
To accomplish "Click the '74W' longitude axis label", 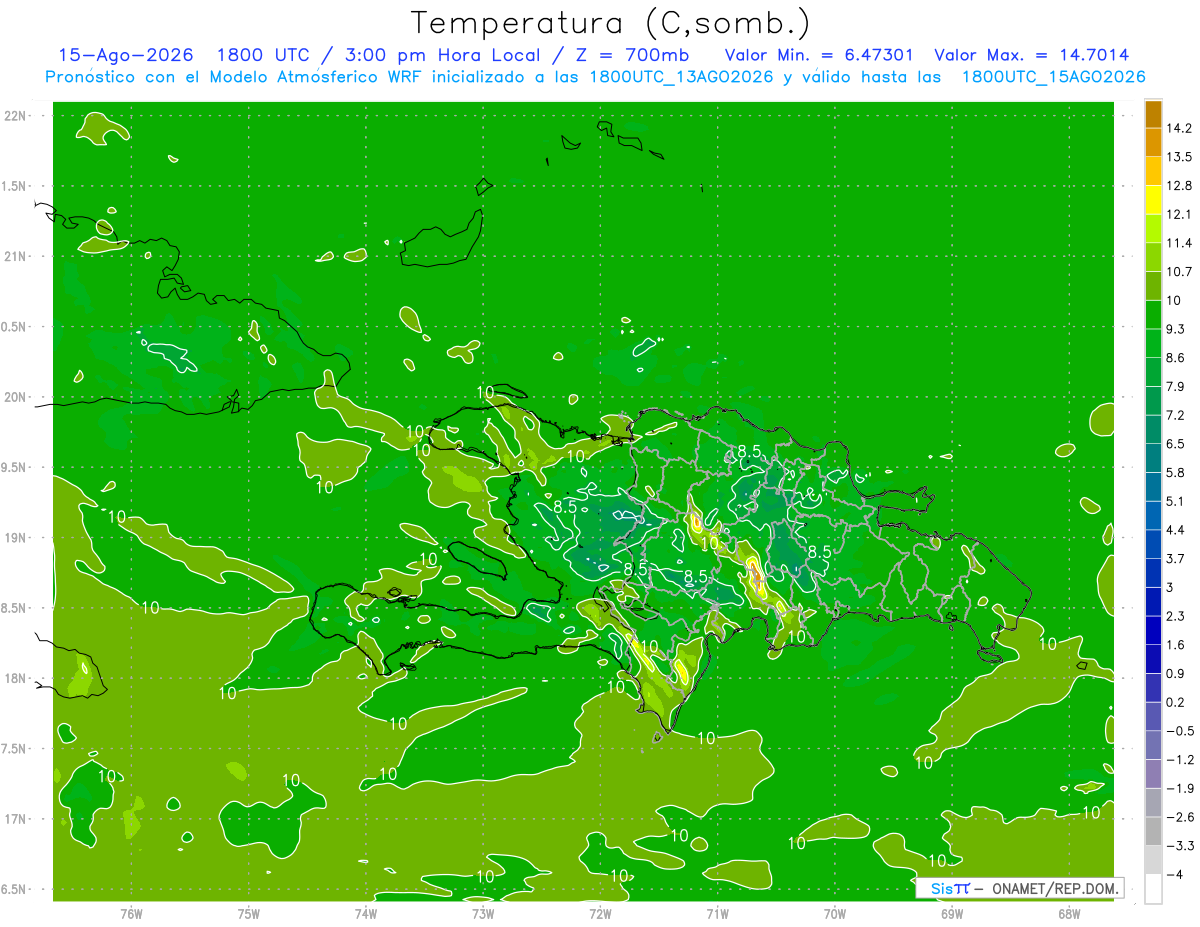I will pos(366,913).
